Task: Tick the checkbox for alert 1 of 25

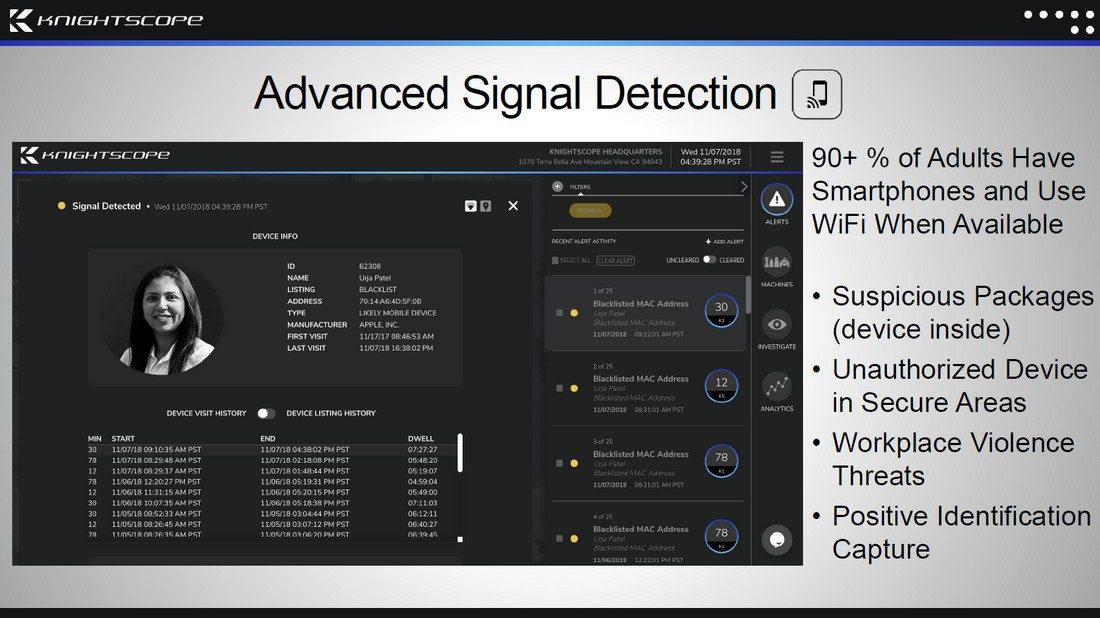Action: [x=559, y=313]
